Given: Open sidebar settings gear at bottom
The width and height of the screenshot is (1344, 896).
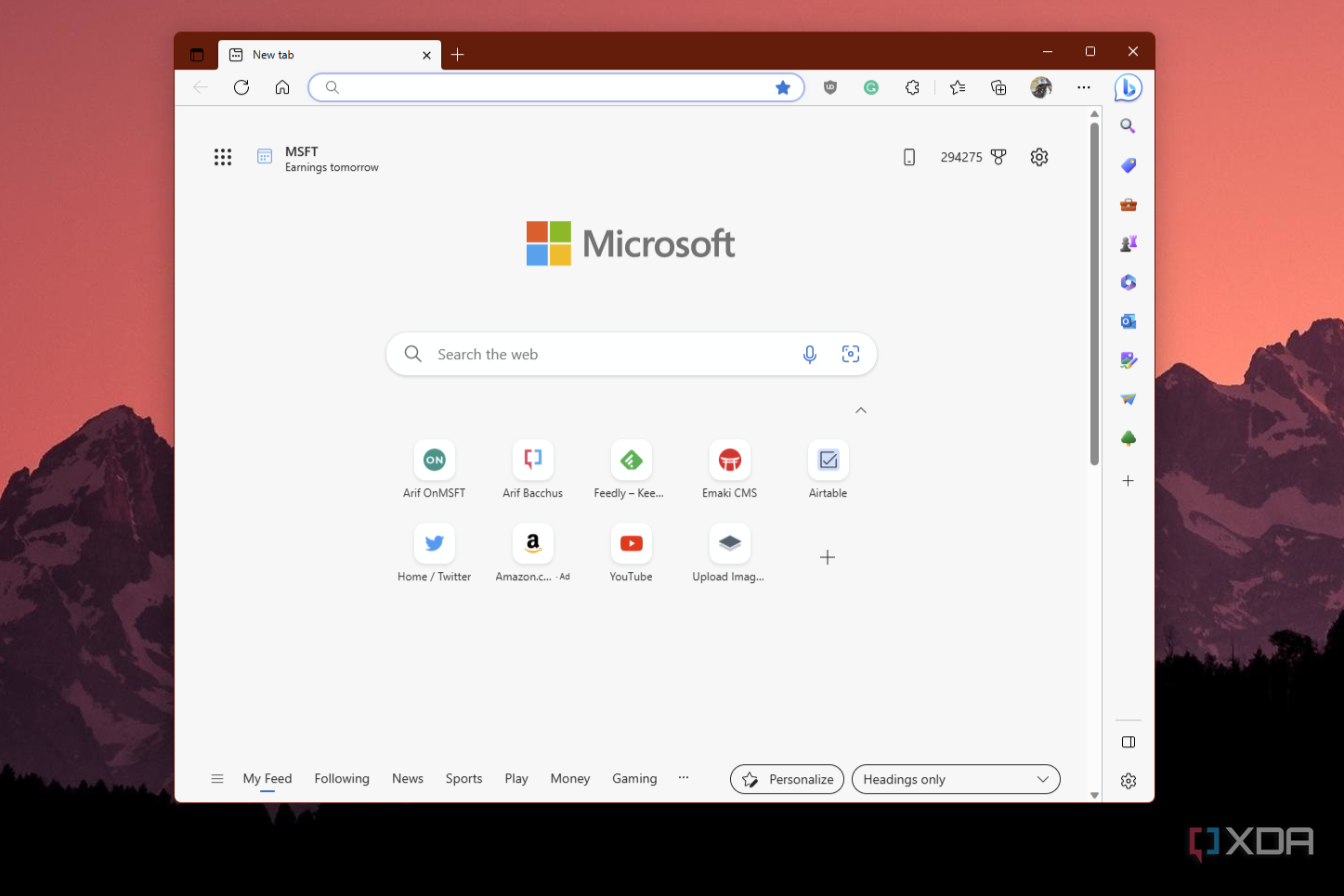Looking at the screenshot, I should (x=1128, y=781).
